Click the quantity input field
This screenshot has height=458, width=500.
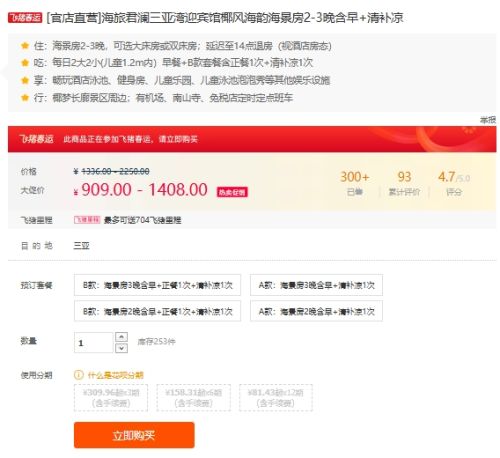[94, 343]
